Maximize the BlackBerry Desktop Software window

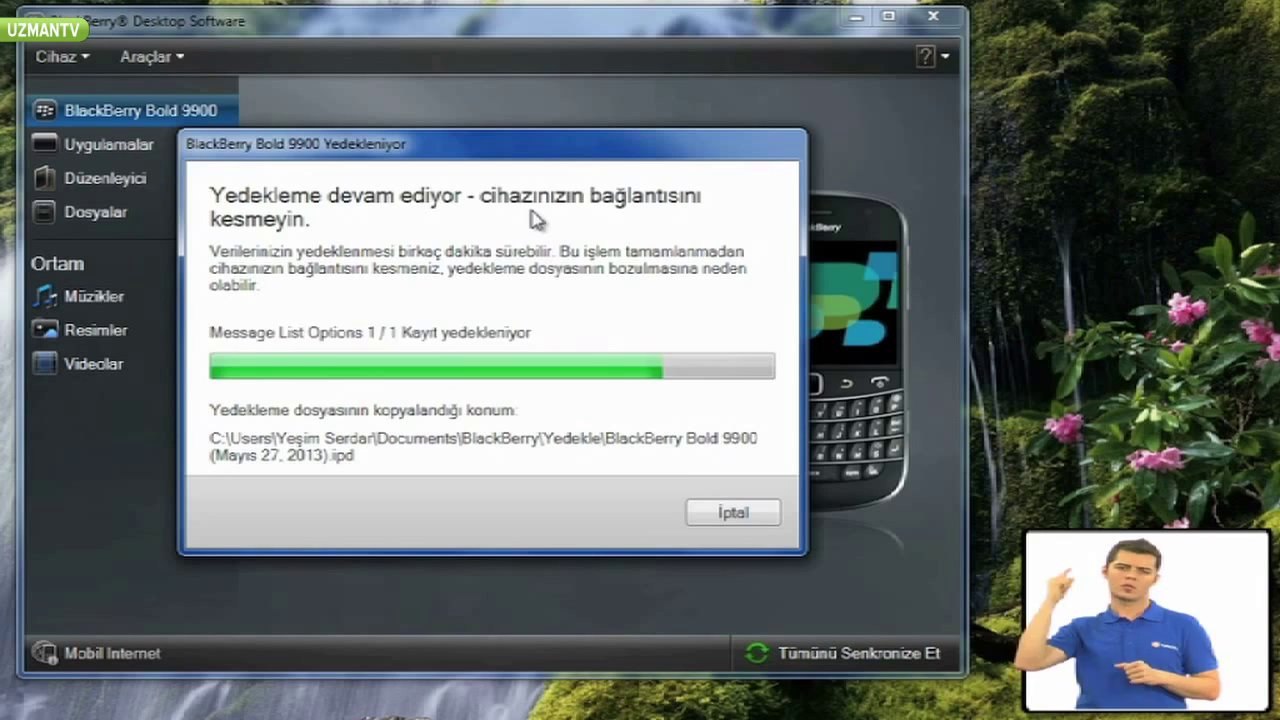(888, 17)
